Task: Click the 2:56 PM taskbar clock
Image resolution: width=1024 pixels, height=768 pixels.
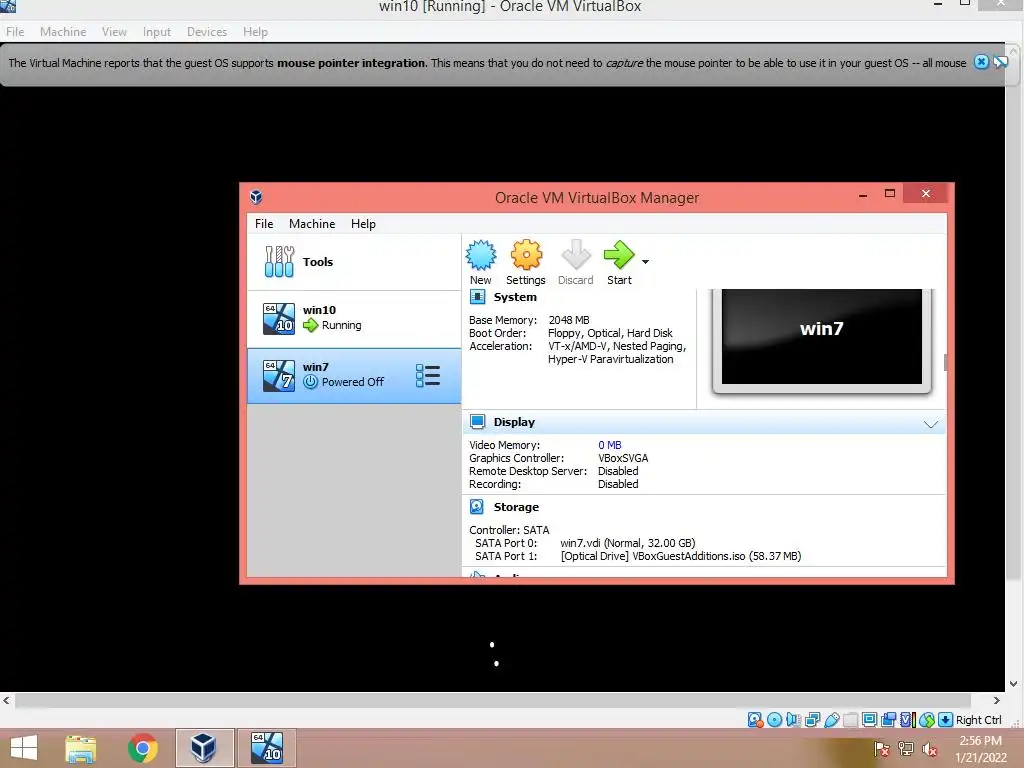Action: pyautogui.click(x=980, y=741)
